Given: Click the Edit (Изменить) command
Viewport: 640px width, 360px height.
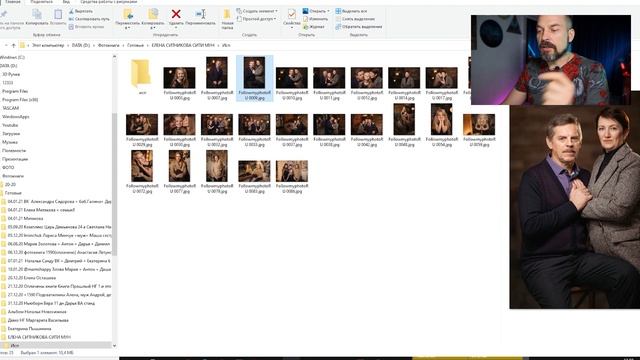Looking at the screenshot, I should 315,19.
